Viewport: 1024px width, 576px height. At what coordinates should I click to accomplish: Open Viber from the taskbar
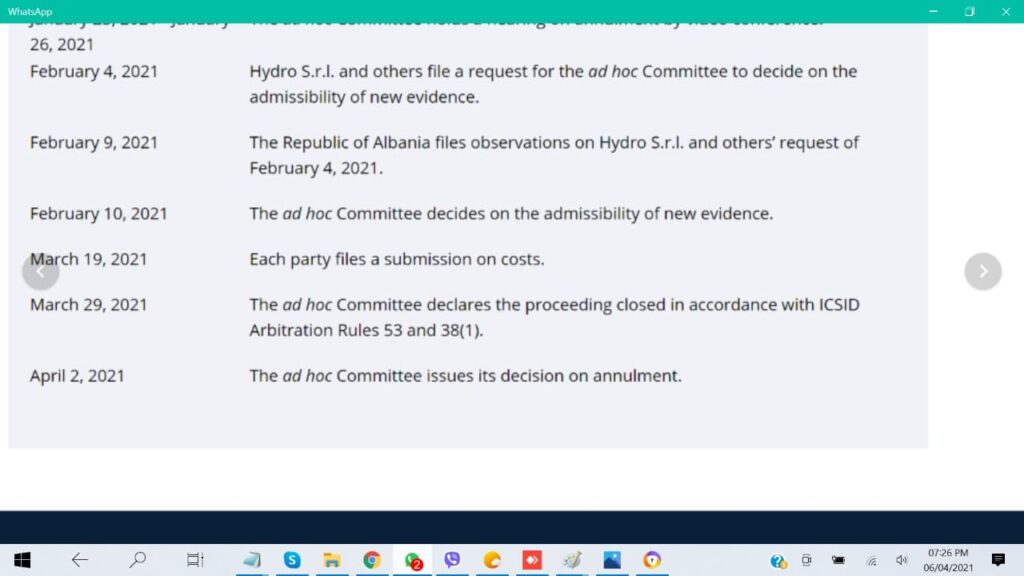[x=452, y=560]
